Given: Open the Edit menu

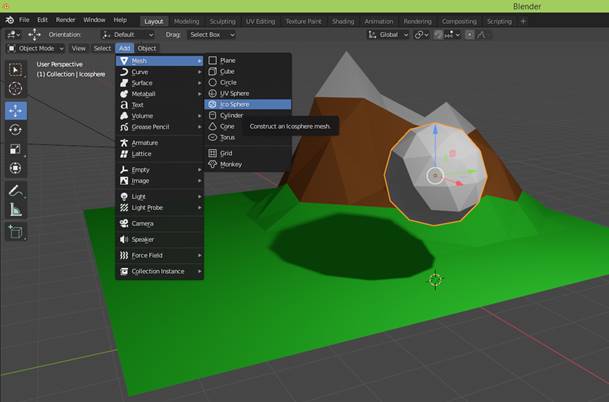Looking at the screenshot, I should (42, 20).
